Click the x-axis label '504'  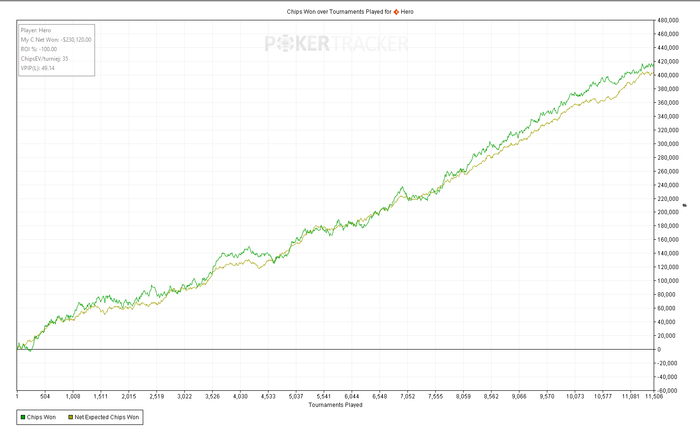pos(45,396)
